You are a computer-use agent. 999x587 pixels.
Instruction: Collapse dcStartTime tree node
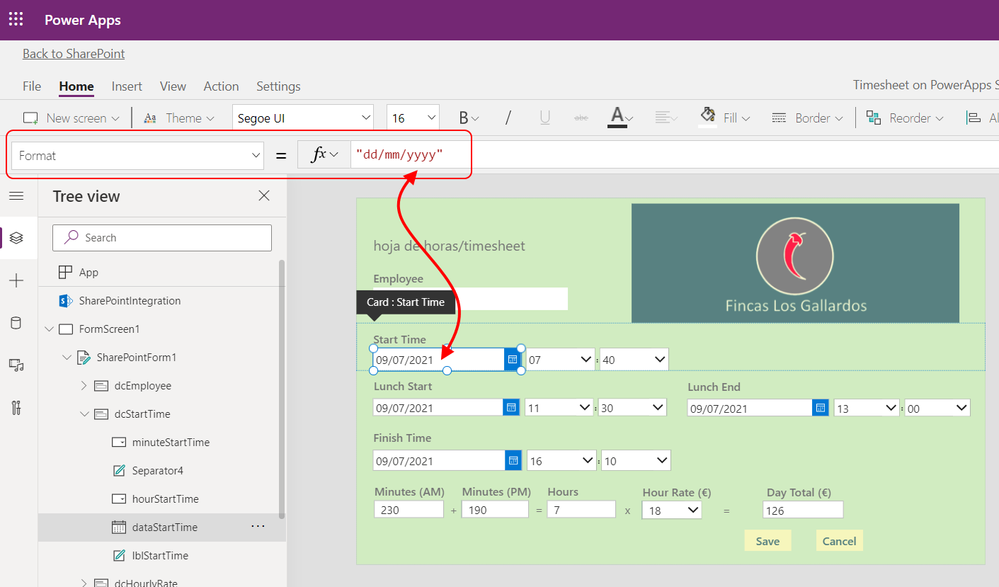84,414
